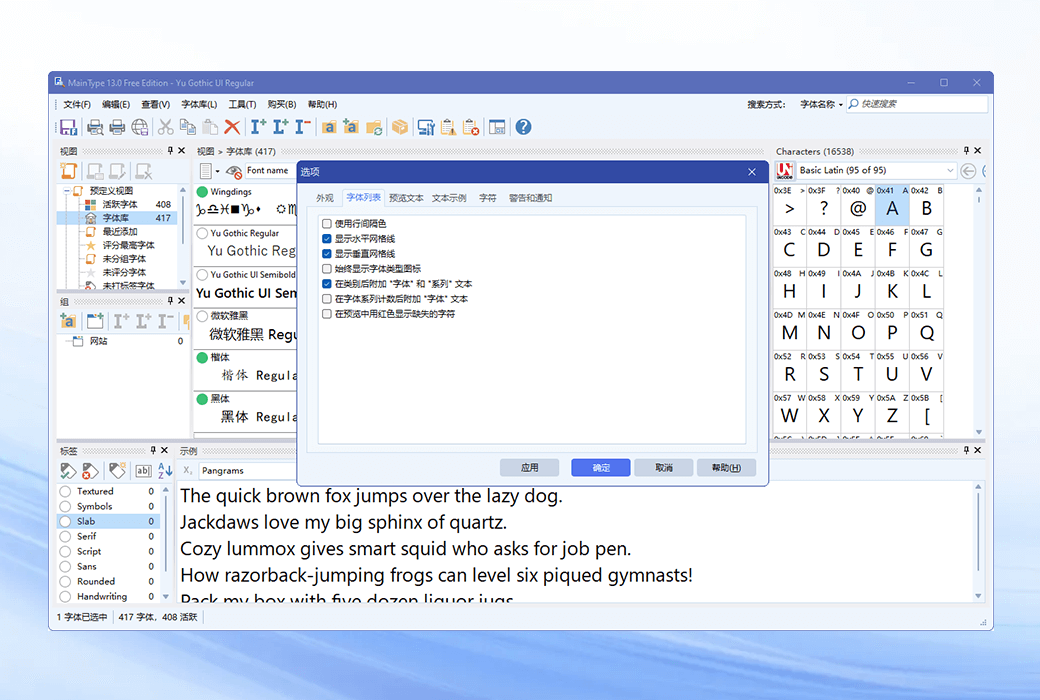Click the red X Delete icon
This screenshot has width=1040, height=700.
[x=232, y=127]
